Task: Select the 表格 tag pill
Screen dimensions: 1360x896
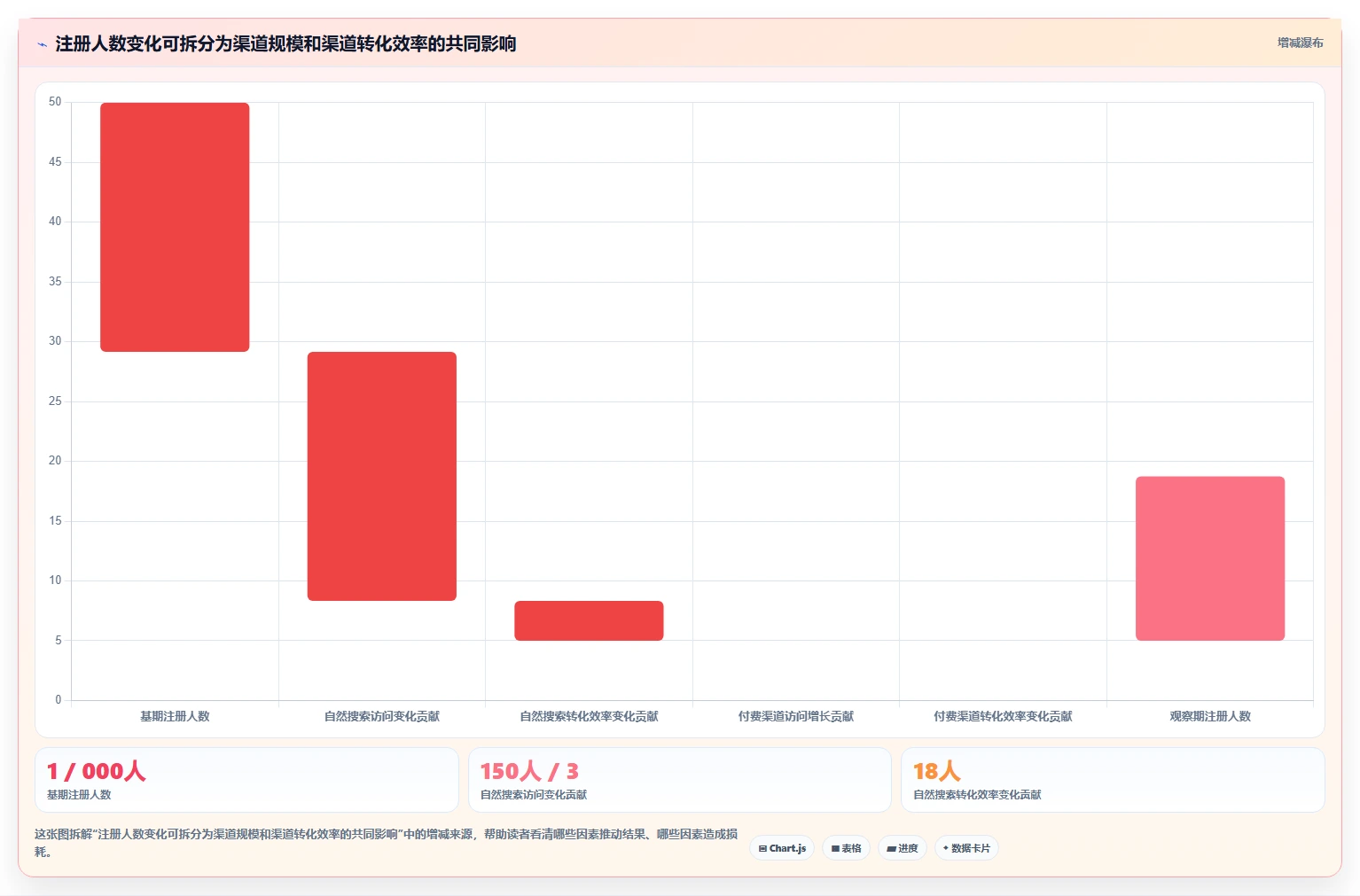Action: coord(846,848)
